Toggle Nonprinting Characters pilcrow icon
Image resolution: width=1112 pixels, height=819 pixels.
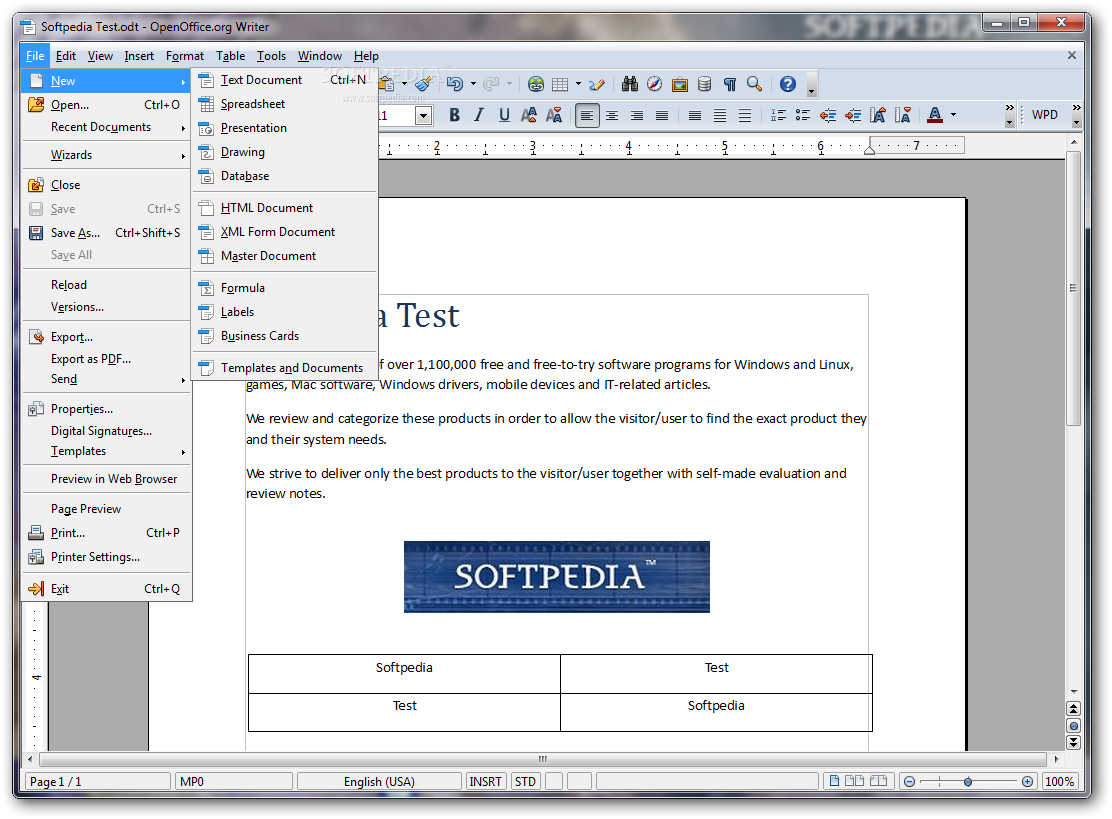pos(730,84)
